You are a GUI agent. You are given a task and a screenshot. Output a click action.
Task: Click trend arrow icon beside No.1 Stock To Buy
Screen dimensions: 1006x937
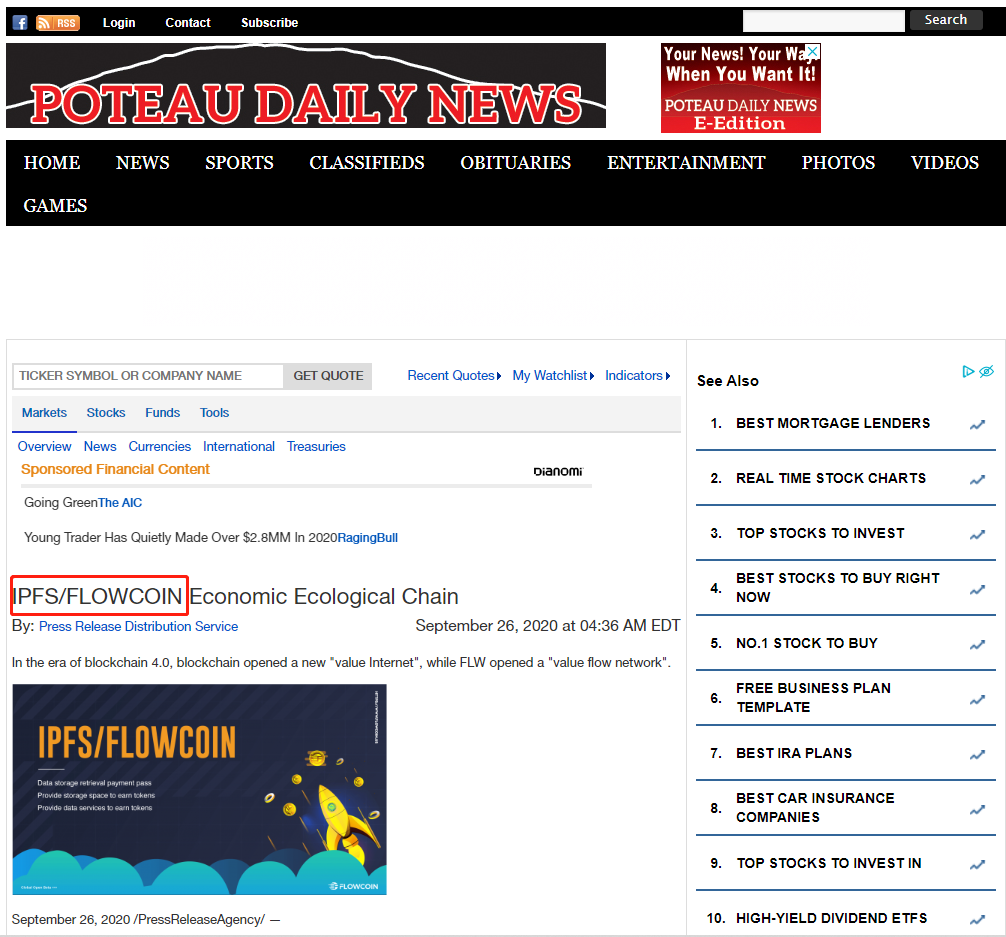977,645
